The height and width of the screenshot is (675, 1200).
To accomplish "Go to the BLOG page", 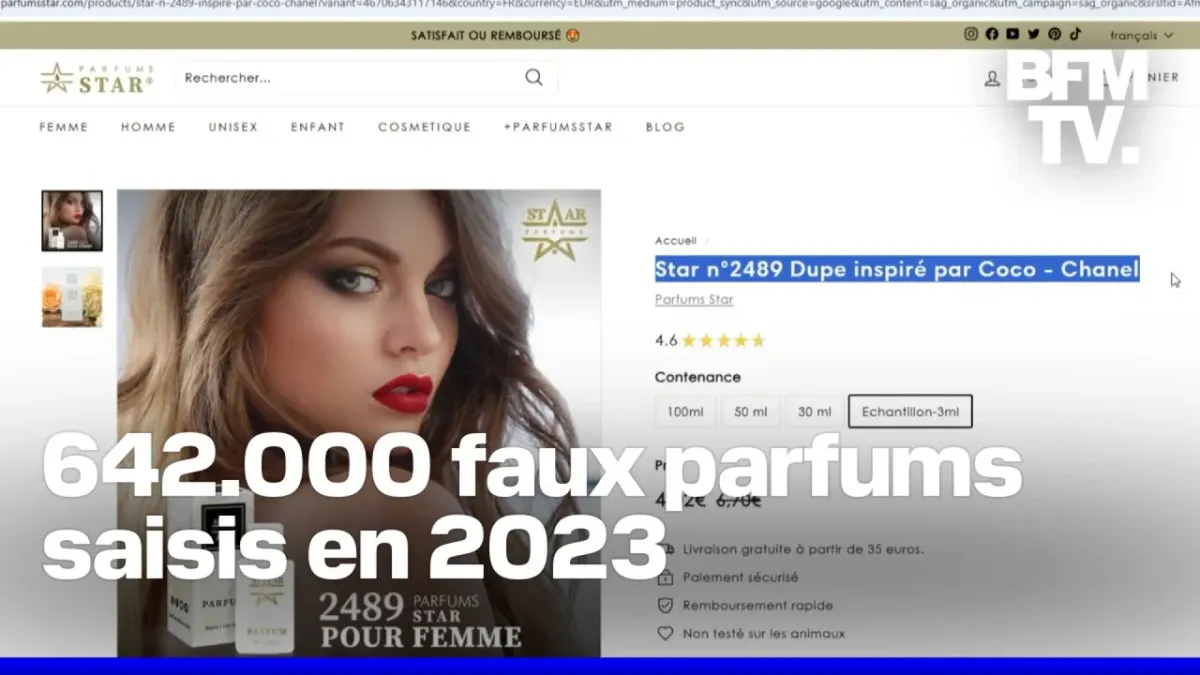I will pyautogui.click(x=665, y=127).
